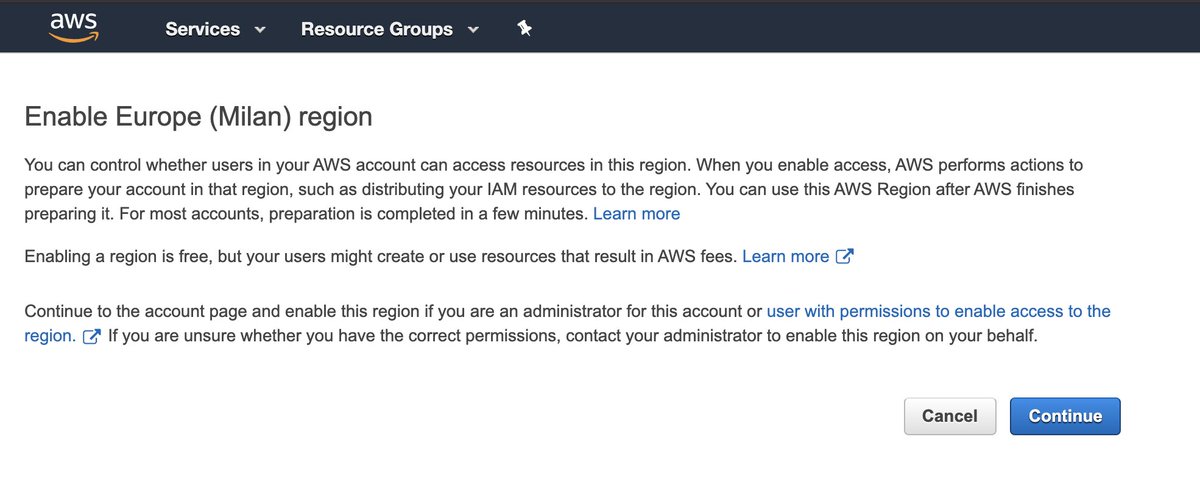
Task: Click Learn more link about AWS fees
Action: coord(785,257)
